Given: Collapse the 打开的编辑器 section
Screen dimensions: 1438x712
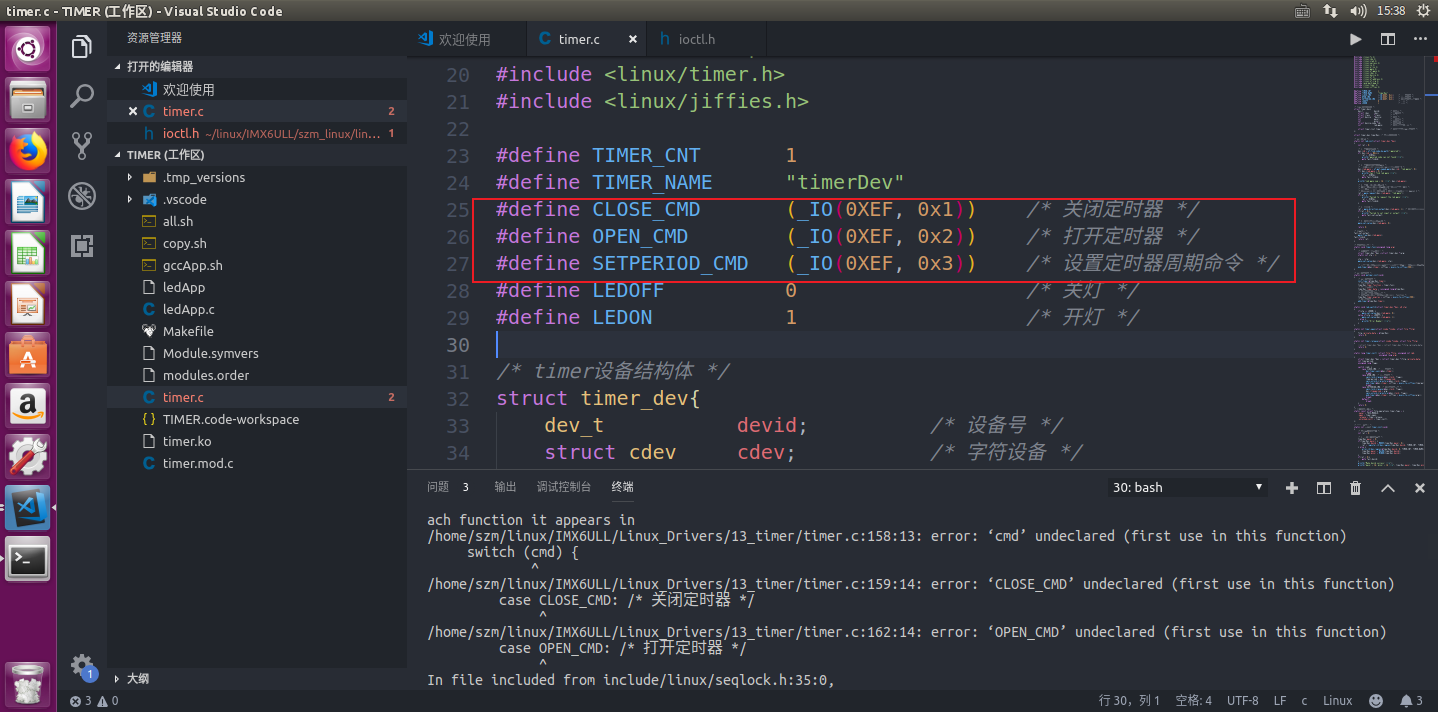Looking at the screenshot, I should click(x=257, y=66).
